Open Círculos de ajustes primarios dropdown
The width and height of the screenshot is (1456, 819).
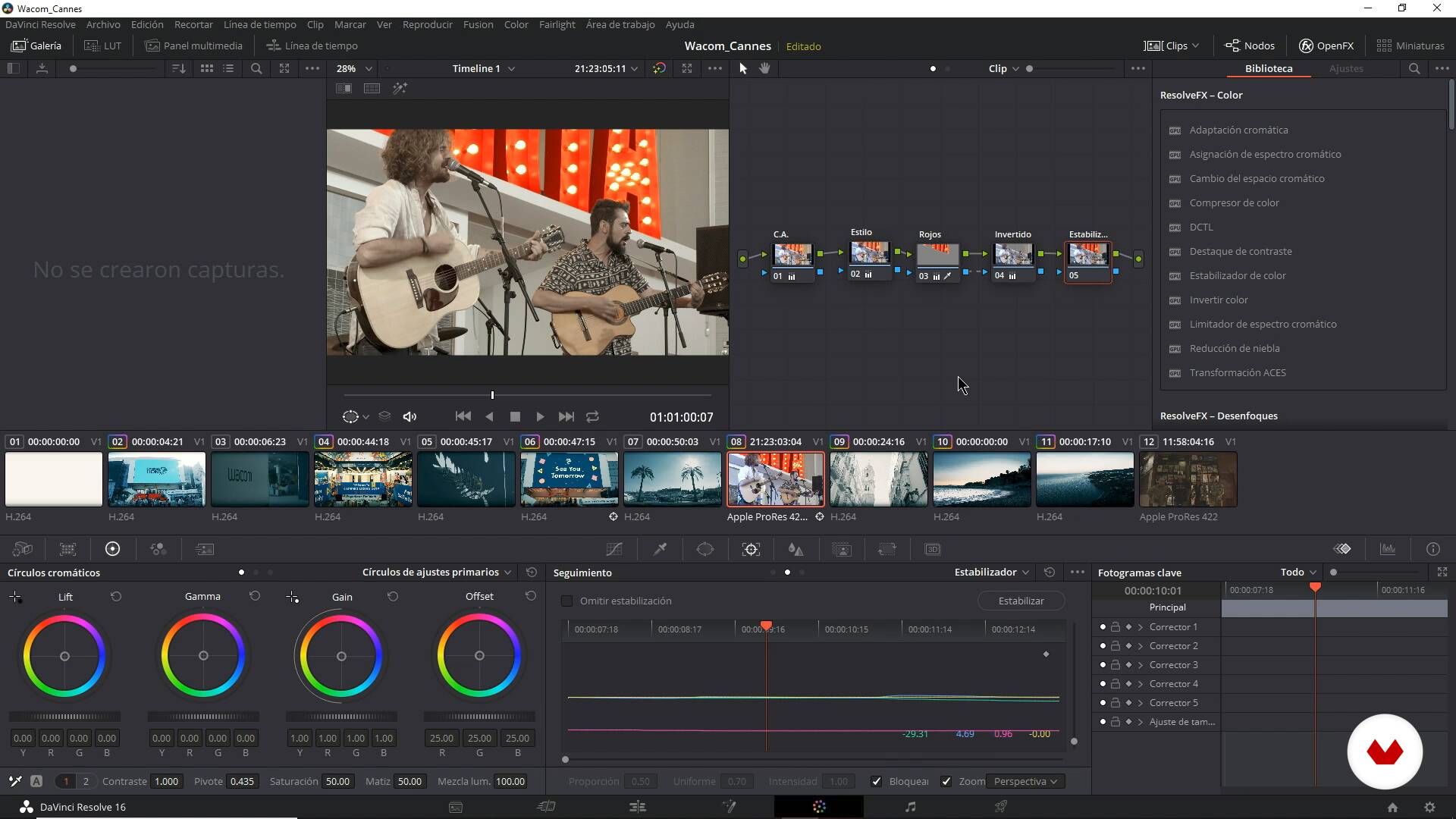(x=436, y=573)
